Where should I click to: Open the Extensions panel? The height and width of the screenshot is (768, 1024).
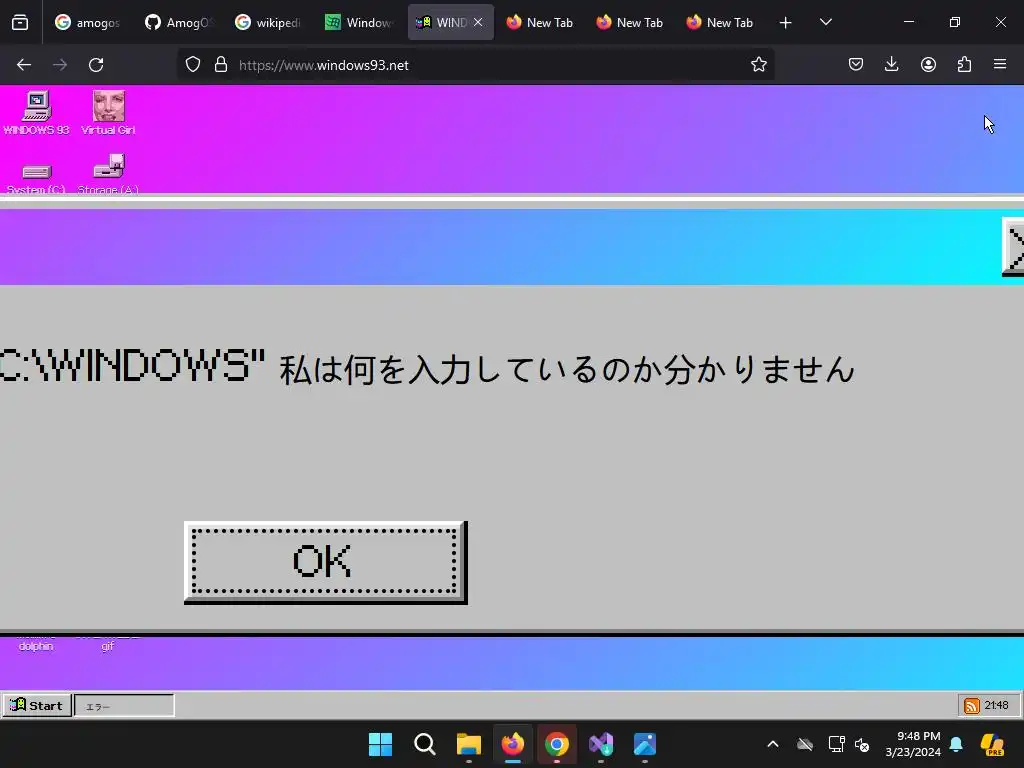coord(964,65)
